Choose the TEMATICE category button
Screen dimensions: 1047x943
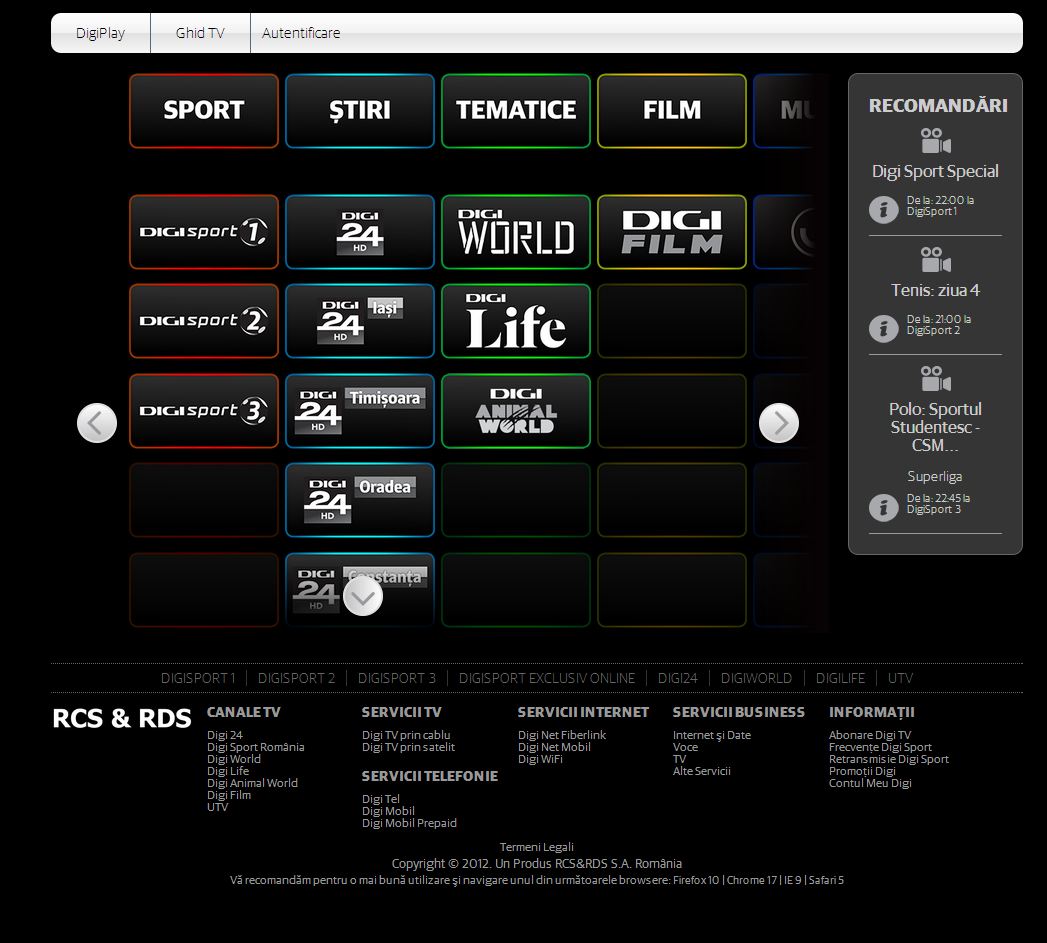[515, 110]
